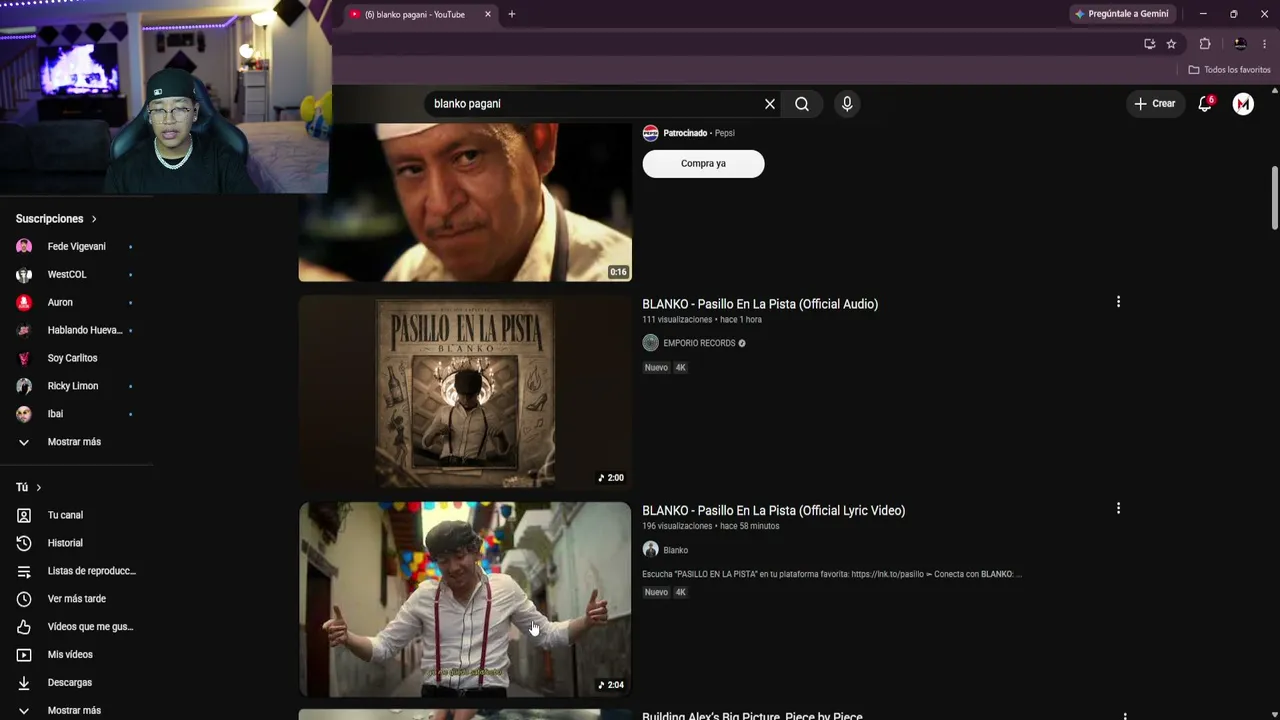Image resolution: width=1280 pixels, height=720 pixels.
Task: Click the Compra ya button
Action: tap(703, 164)
